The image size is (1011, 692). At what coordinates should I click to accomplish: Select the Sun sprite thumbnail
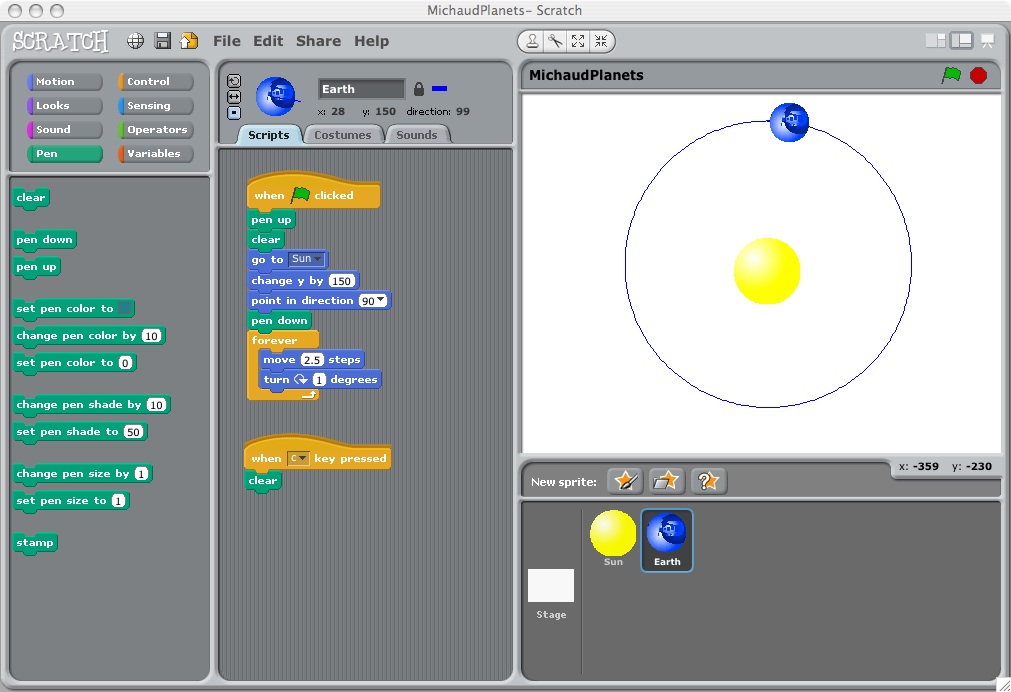pyautogui.click(x=613, y=539)
